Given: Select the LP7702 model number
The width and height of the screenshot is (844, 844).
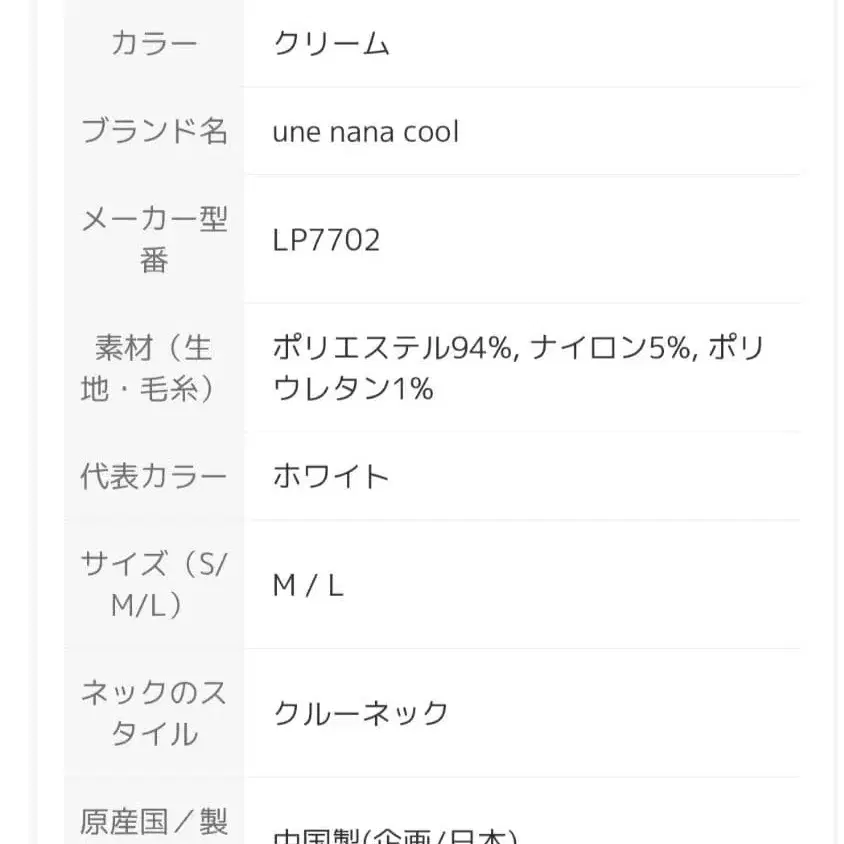Looking at the screenshot, I should click(x=326, y=241).
